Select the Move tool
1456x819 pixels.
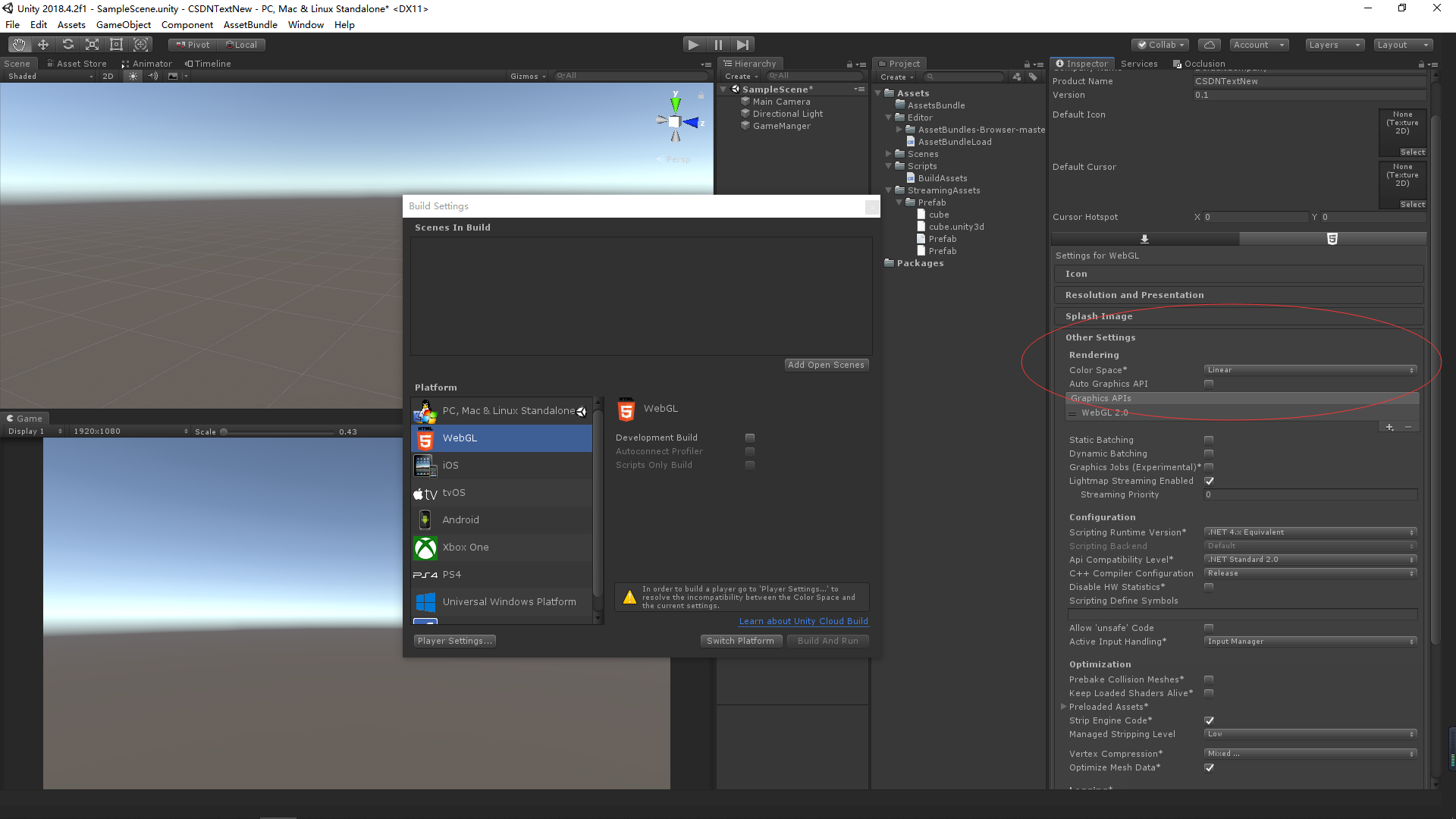pos(43,45)
